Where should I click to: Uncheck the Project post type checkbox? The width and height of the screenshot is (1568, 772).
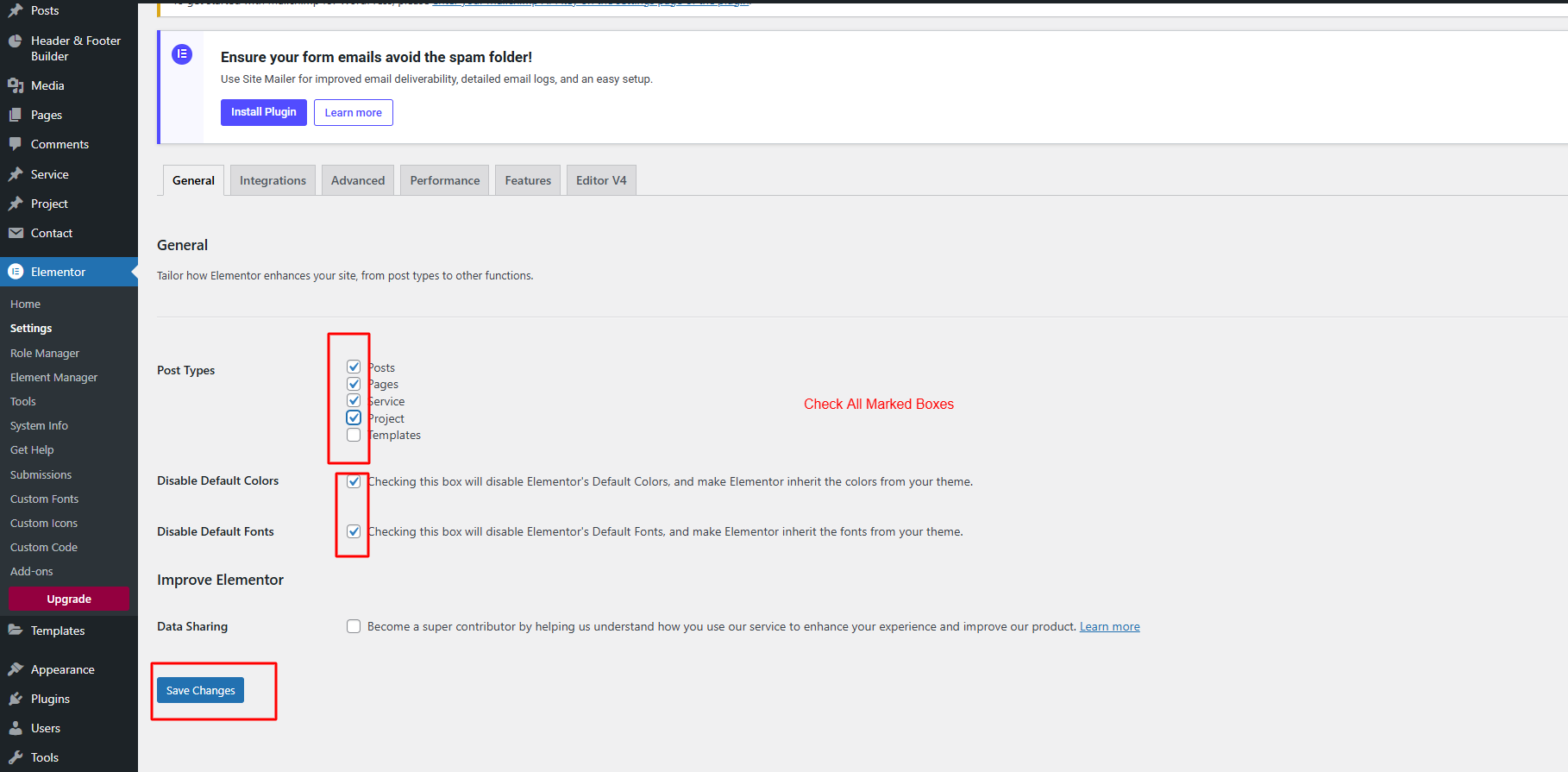pyautogui.click(x=354, y=417)
